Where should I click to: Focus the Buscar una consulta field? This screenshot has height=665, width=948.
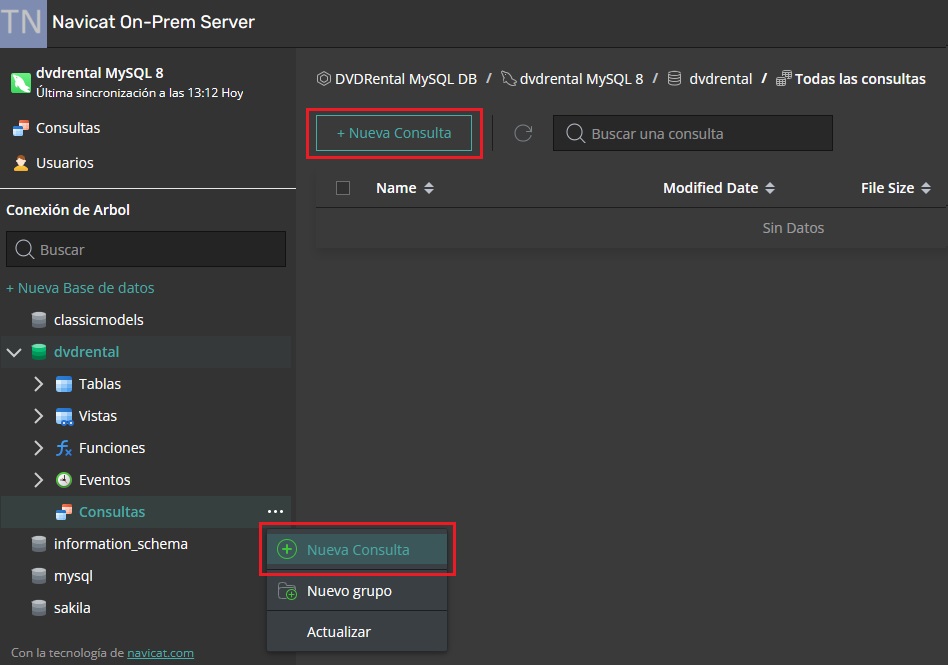click(693, 133)
